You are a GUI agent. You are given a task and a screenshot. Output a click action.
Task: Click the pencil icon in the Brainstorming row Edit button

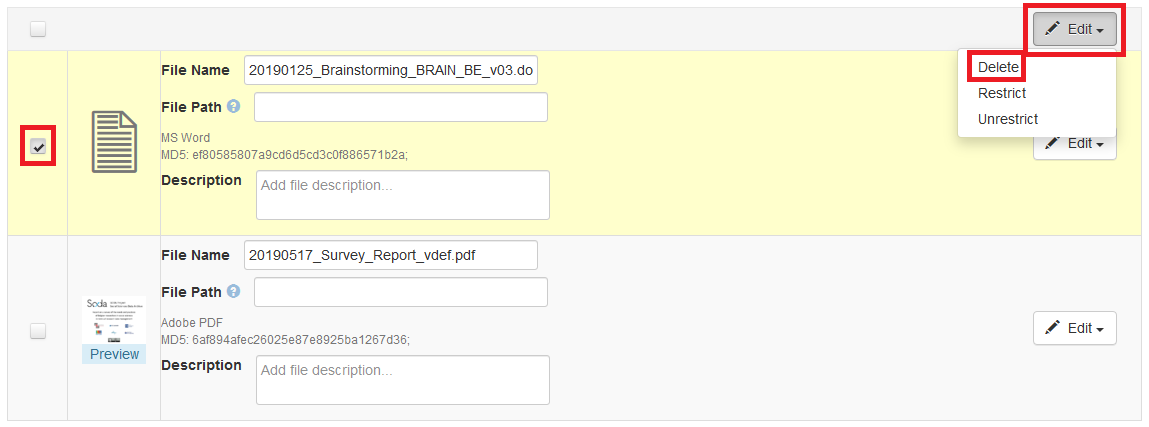point(1053,144)
